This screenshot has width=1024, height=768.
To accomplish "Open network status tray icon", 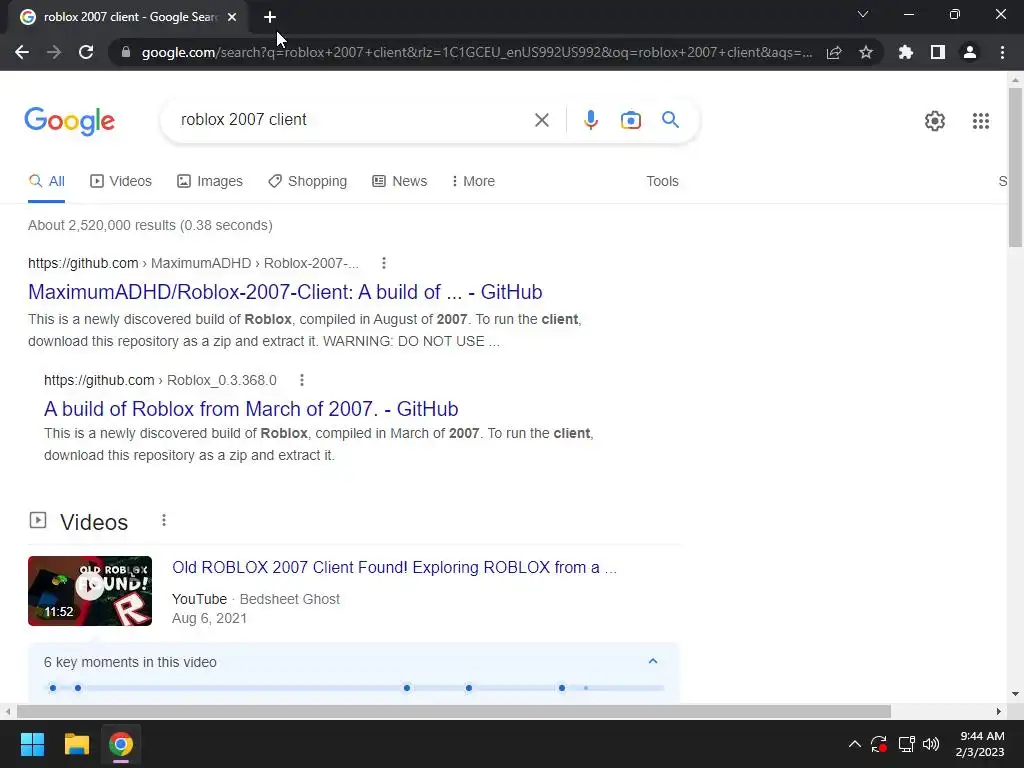I will point(906,744).
